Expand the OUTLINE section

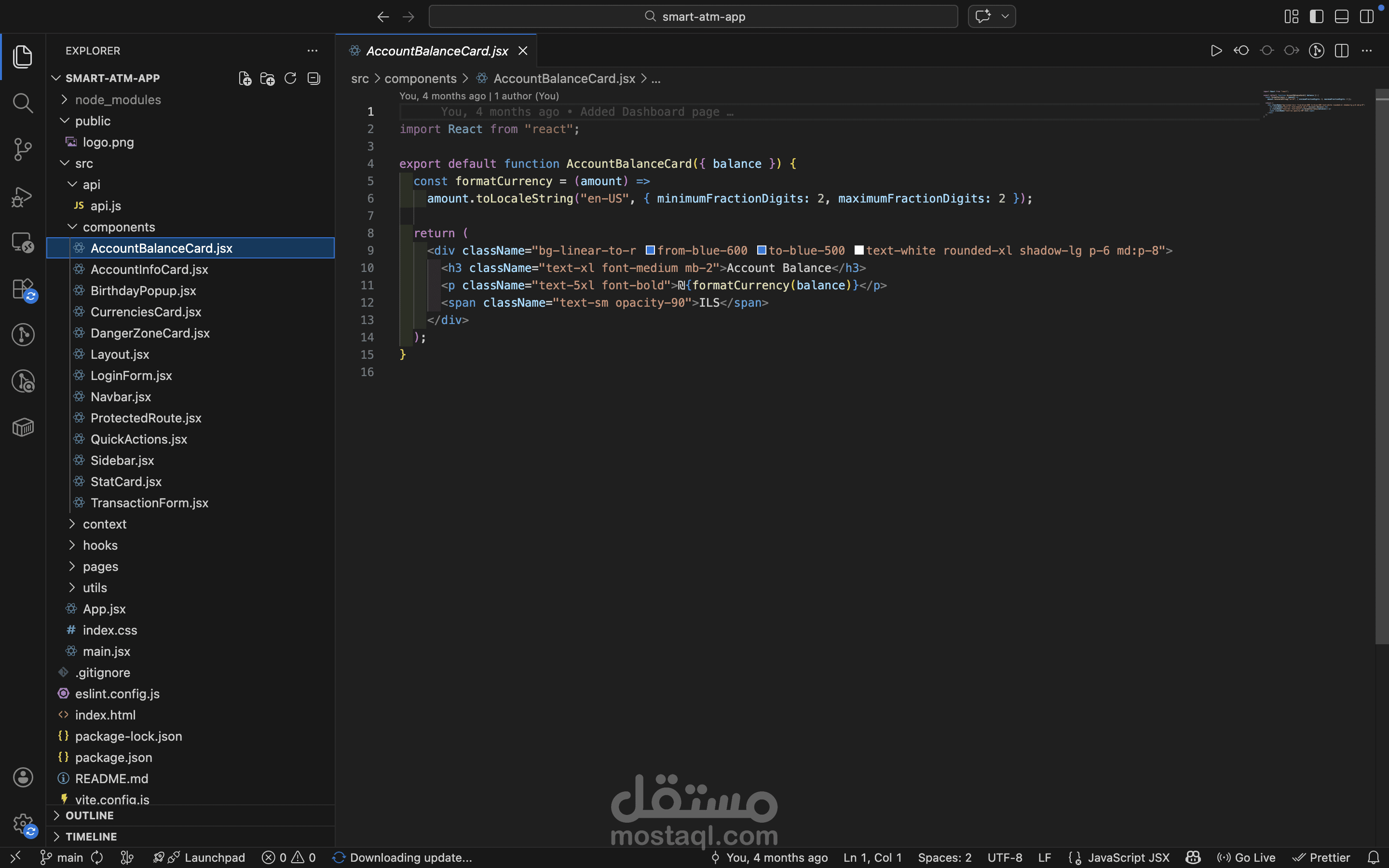(90, 815)
